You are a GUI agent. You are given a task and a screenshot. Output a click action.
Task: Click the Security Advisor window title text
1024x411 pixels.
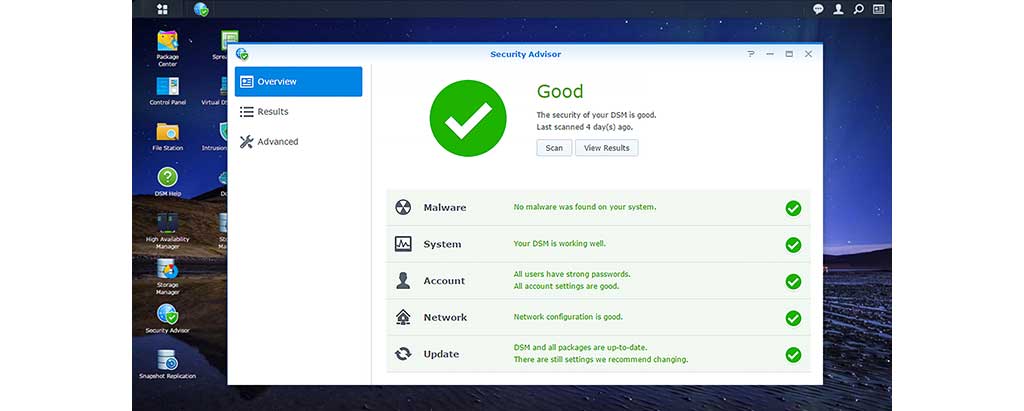click(526, 54)
